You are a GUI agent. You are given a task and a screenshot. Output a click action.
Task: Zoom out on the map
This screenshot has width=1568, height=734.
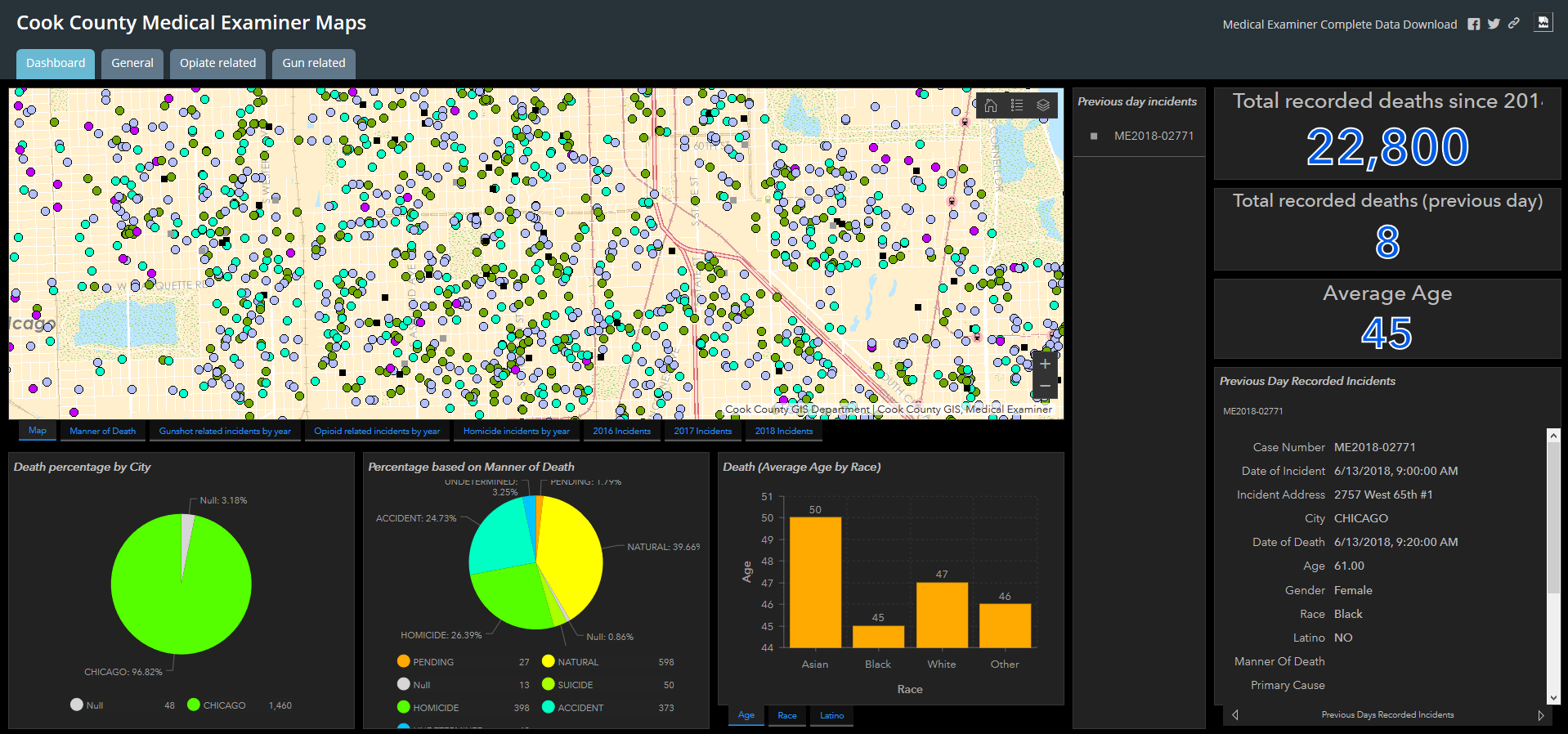click(1045, 387)
